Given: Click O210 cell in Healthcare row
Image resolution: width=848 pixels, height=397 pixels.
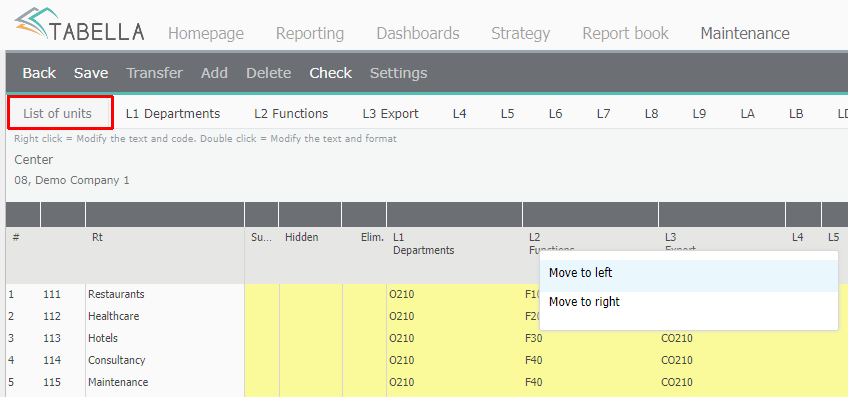Looking at the screenshot, I should coord(401,316).
